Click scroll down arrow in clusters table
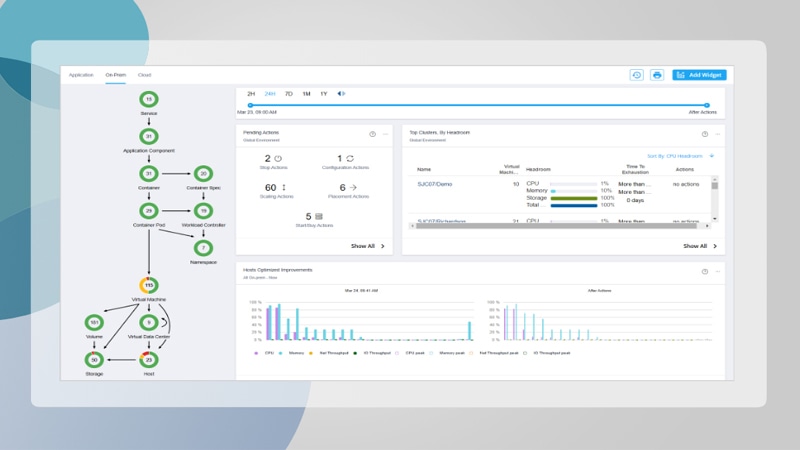This screenshot has height=450, width=800. coord(715,219)
